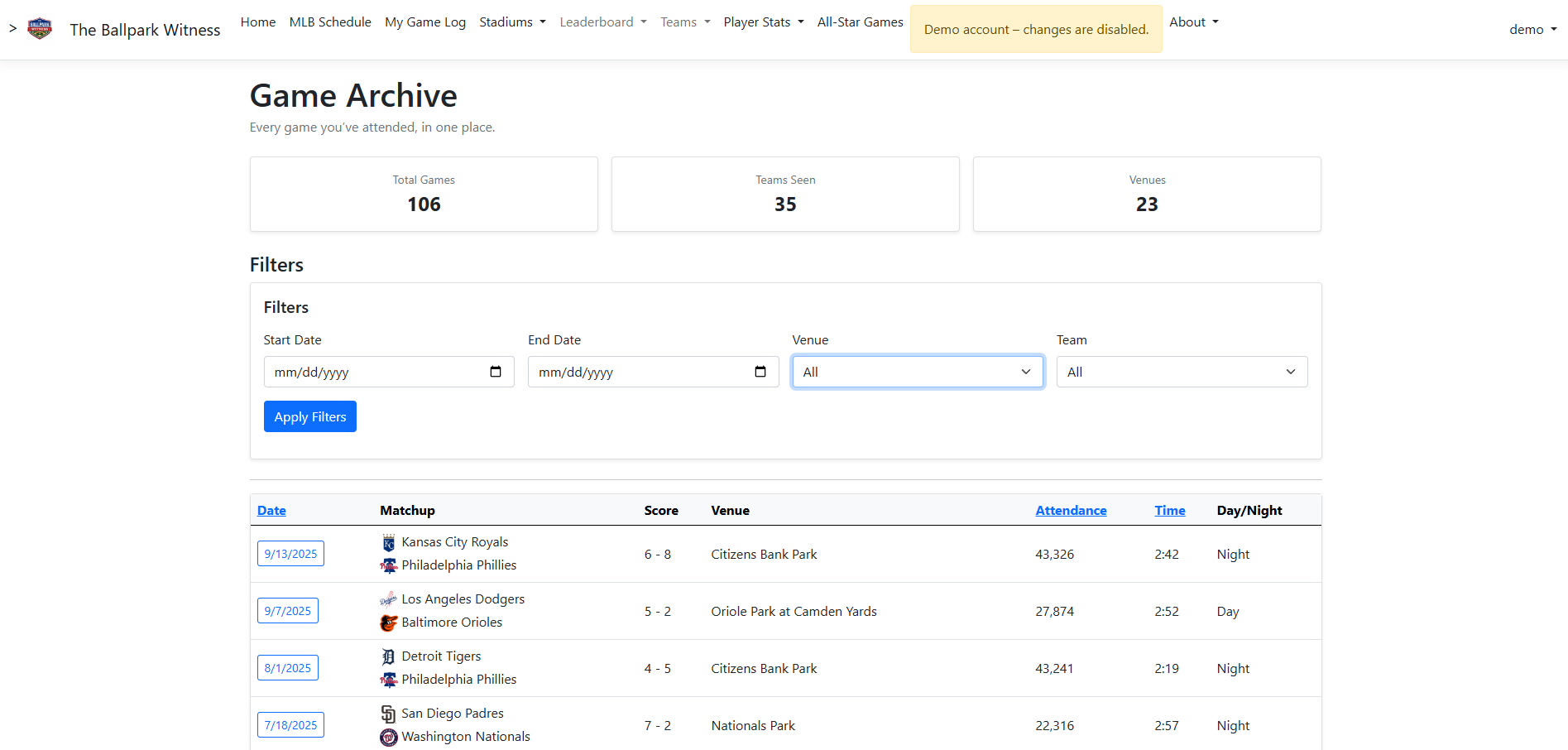Open the End Date calendar picker icon
1568x750 pixels.
tap(760, 372)
